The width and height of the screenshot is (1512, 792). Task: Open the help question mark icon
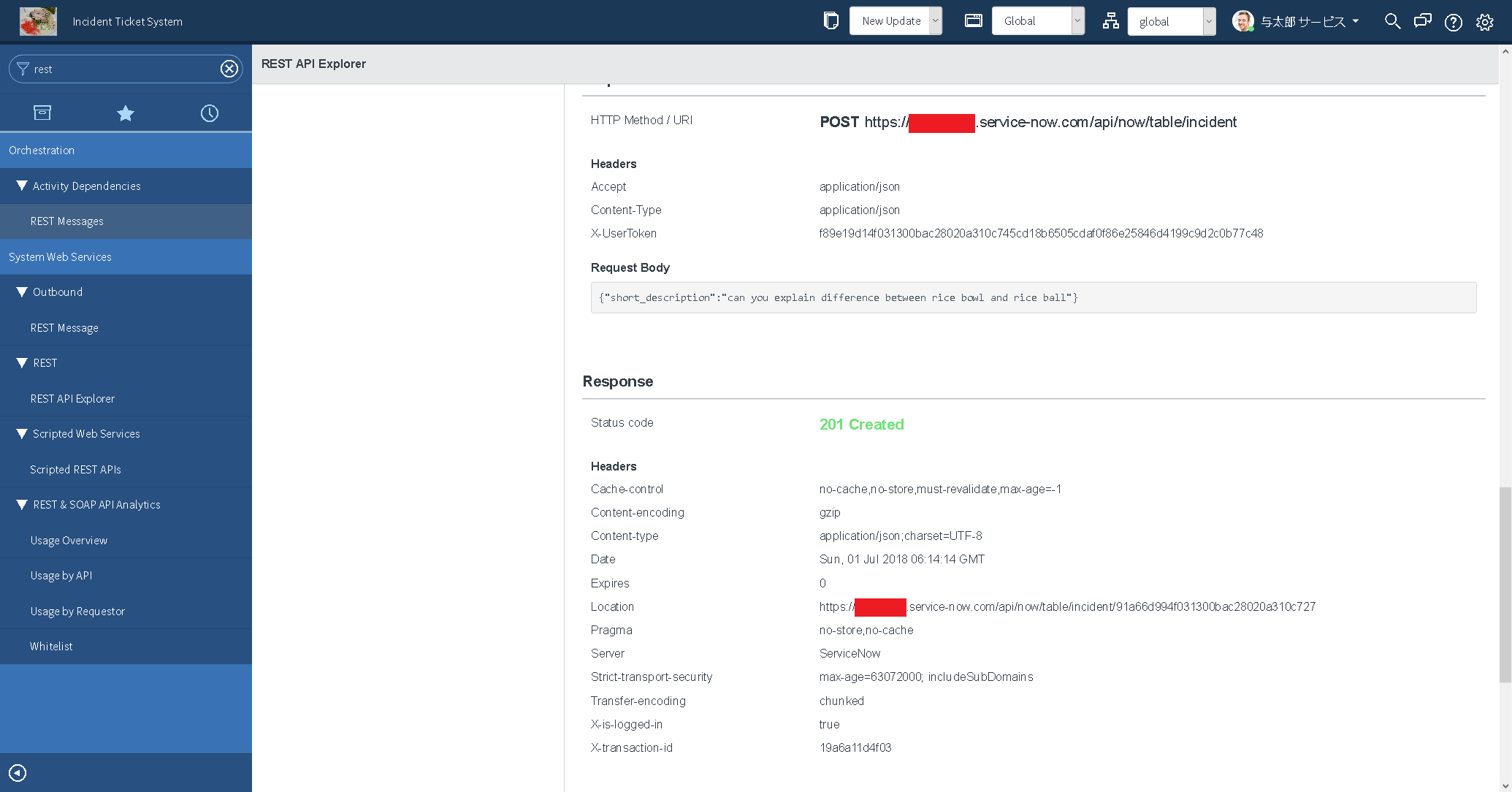pos(1453,22)
